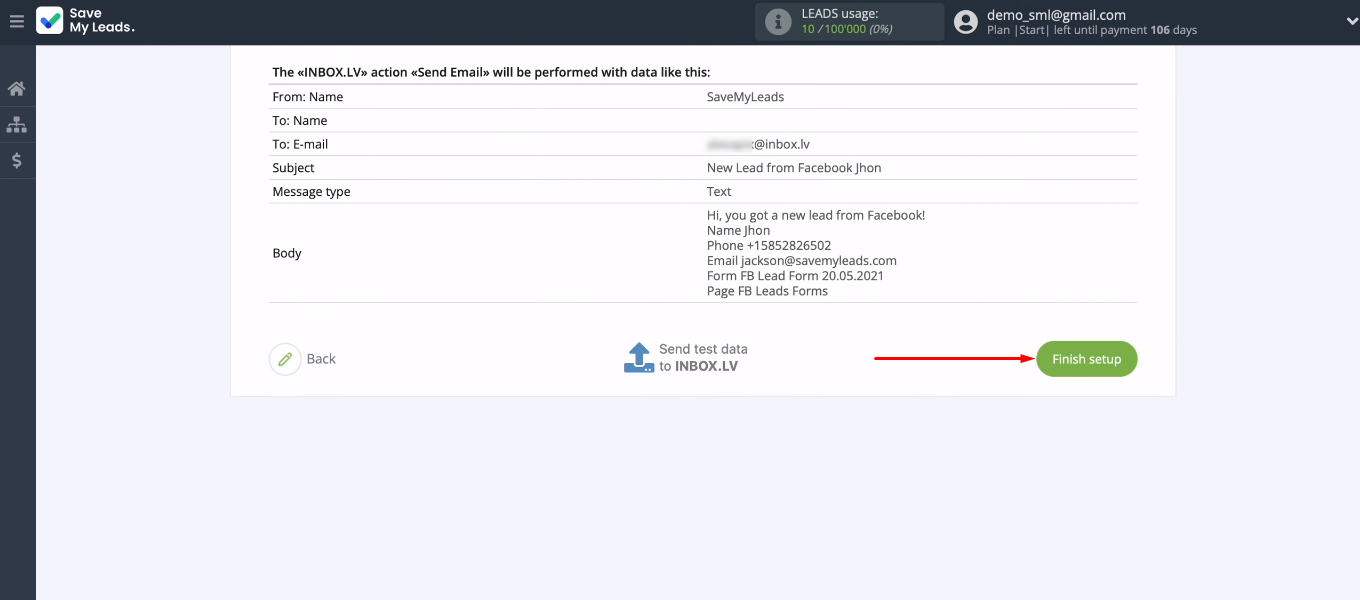Screen dimensions: 1360x600
Task: Click the Back link text
Action: (321, 359)
